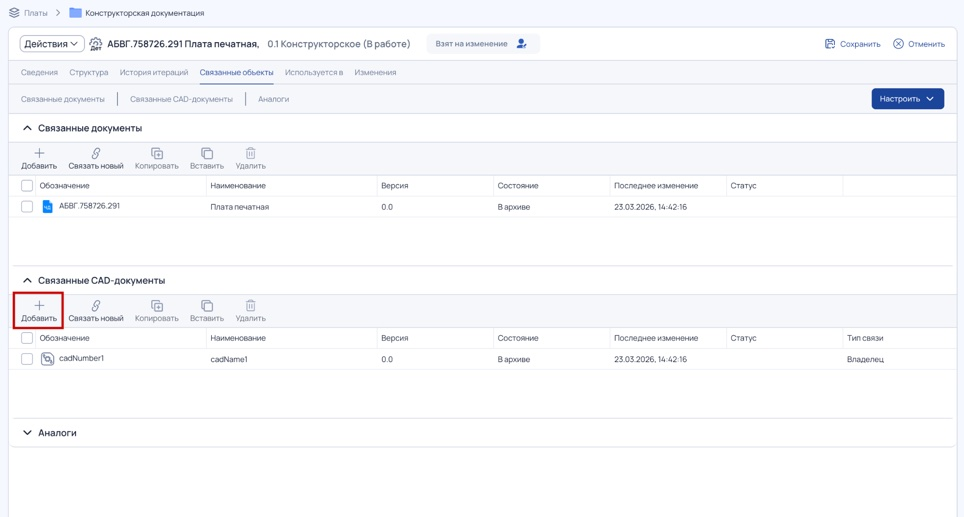
Task: Collapse the Связанные CAD-документы section
Action: click(27, 280)
